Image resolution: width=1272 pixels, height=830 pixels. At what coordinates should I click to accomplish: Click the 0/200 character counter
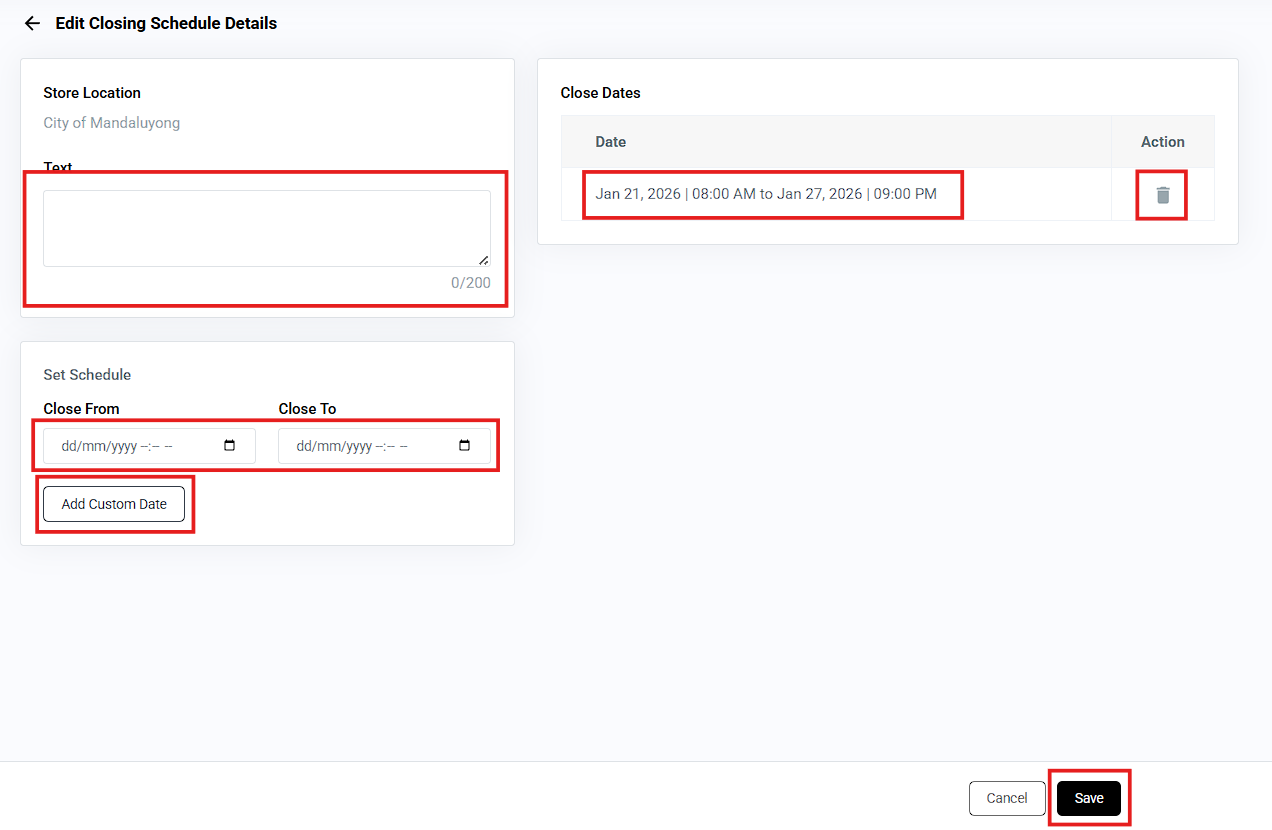471,283
